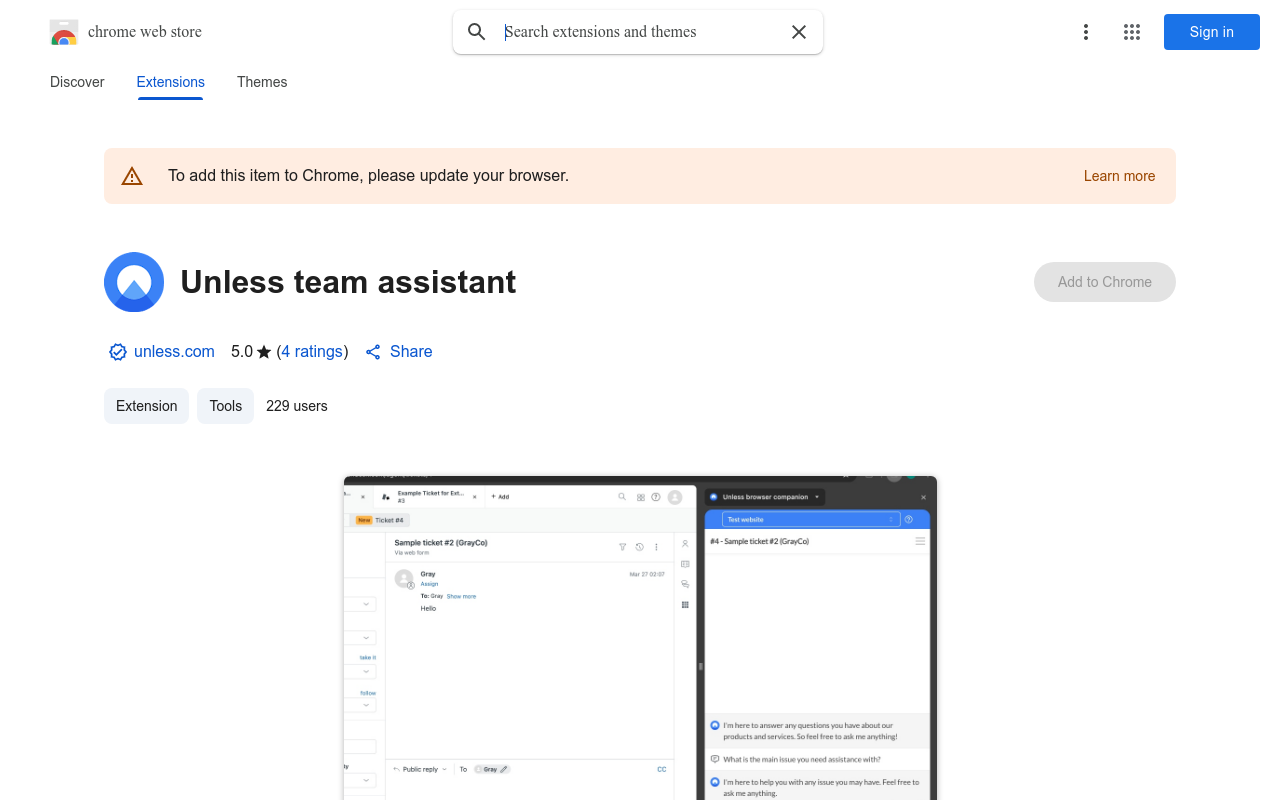Open the Google apps grid
The height and width of the screenshot is (800, 1280).
tap(1132, 32)
